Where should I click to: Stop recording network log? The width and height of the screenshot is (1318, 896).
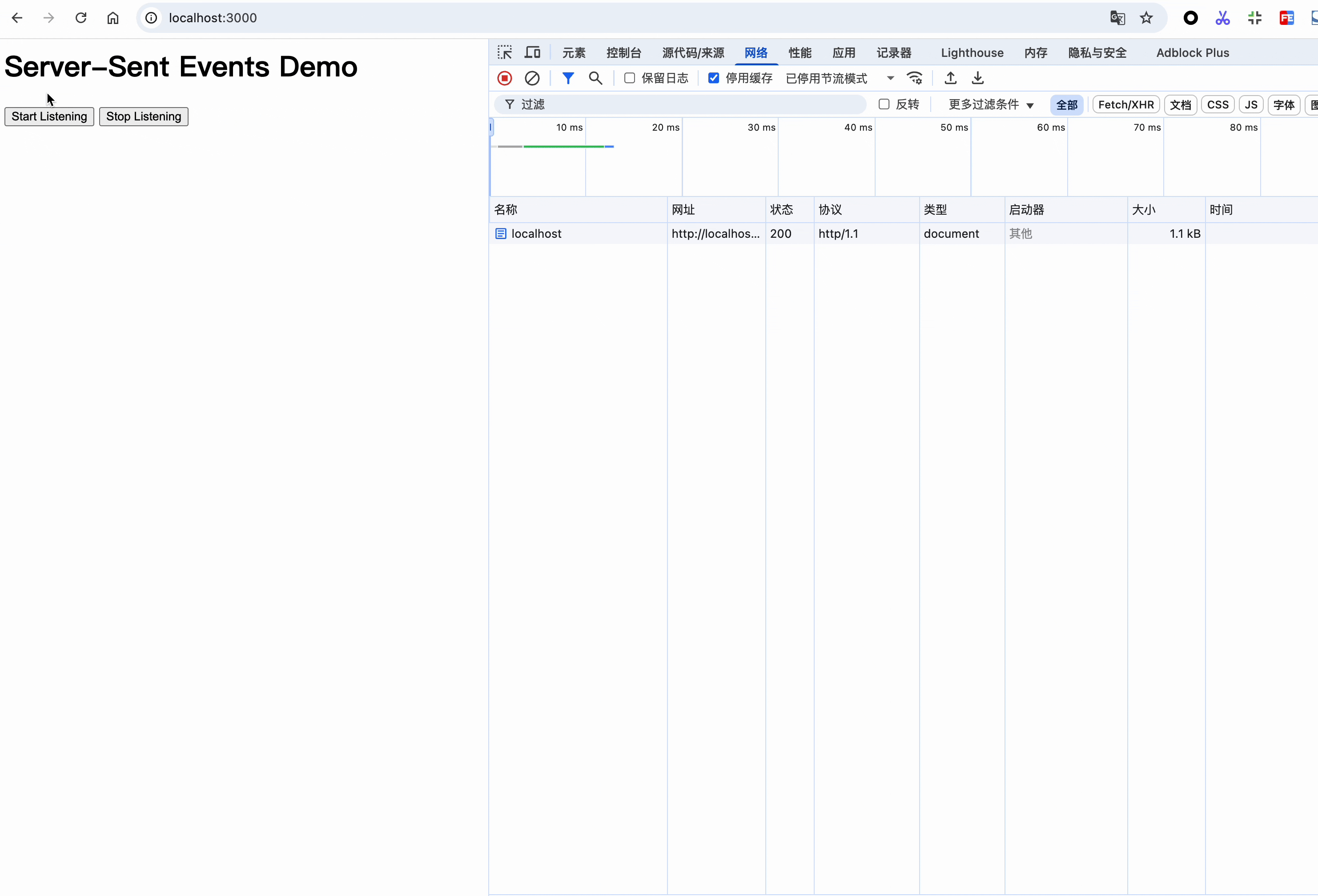point(504,78)
